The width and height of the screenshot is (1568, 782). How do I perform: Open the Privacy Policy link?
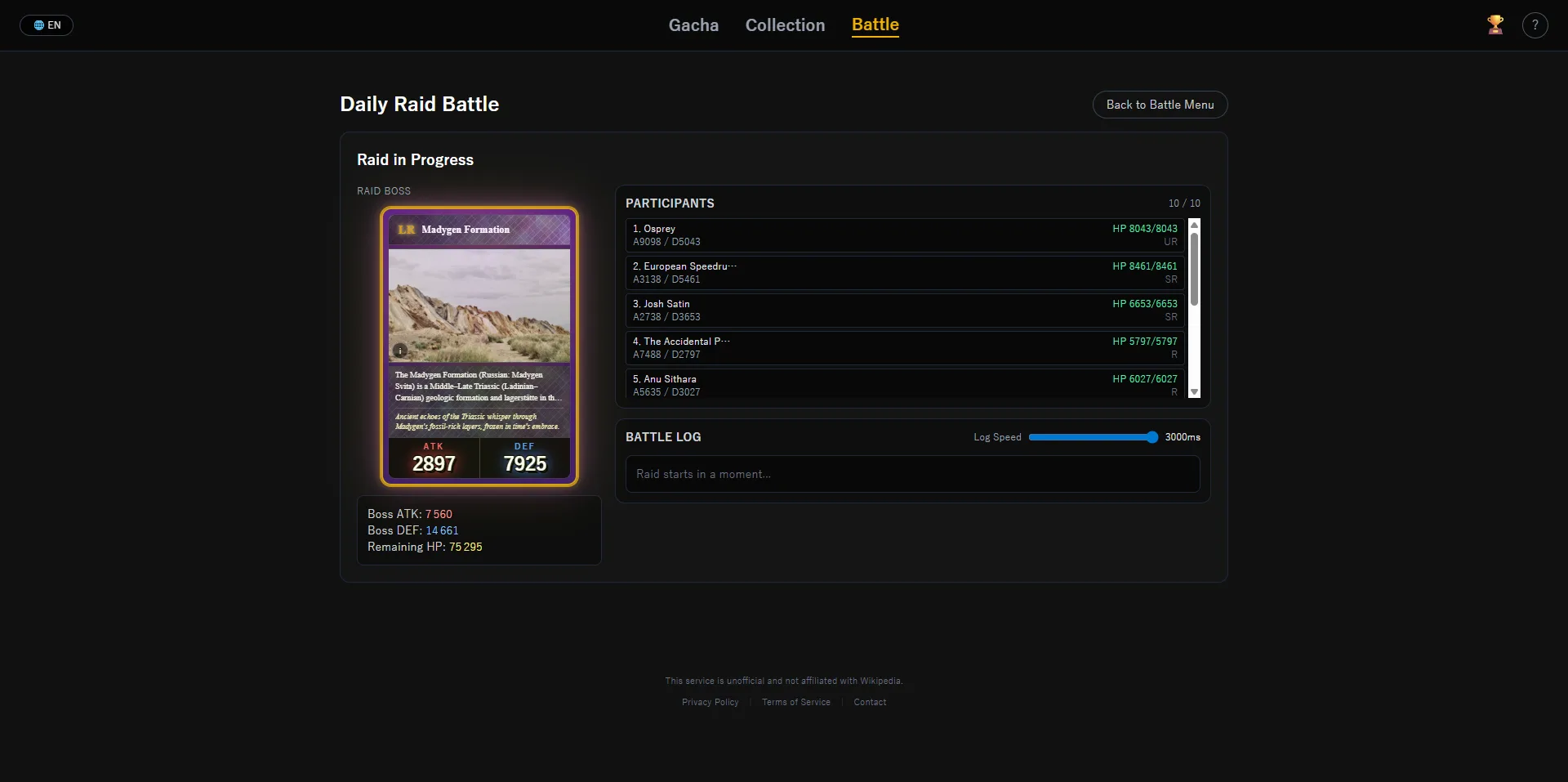pyautogui.click(x=710, y=702)
